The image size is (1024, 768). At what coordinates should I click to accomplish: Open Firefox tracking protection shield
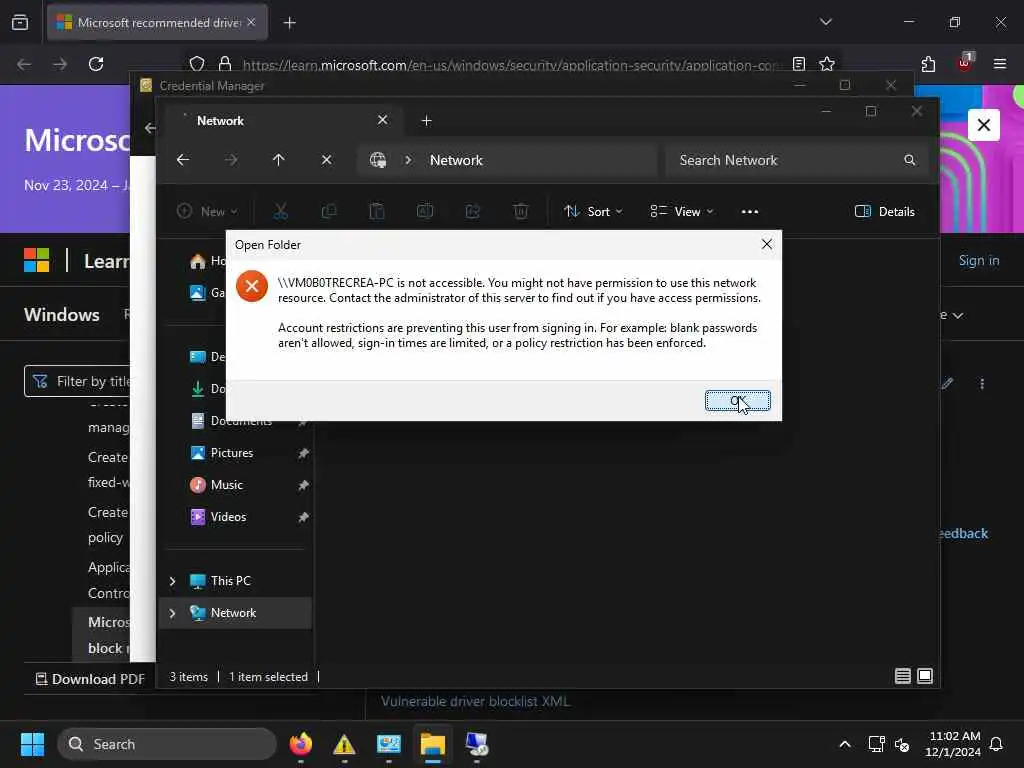coord(197,64)
